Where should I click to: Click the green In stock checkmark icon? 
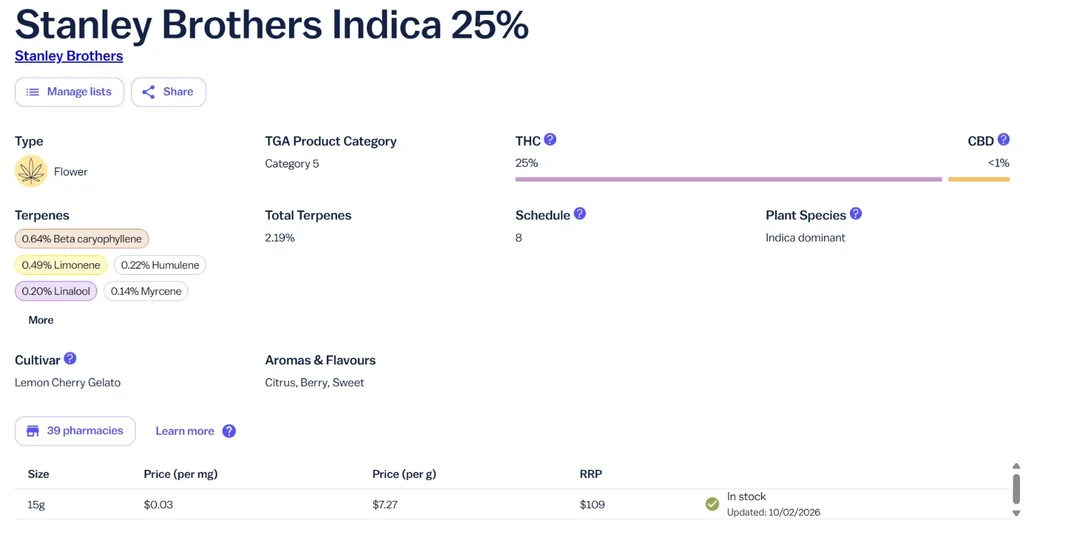click(712, 504)
